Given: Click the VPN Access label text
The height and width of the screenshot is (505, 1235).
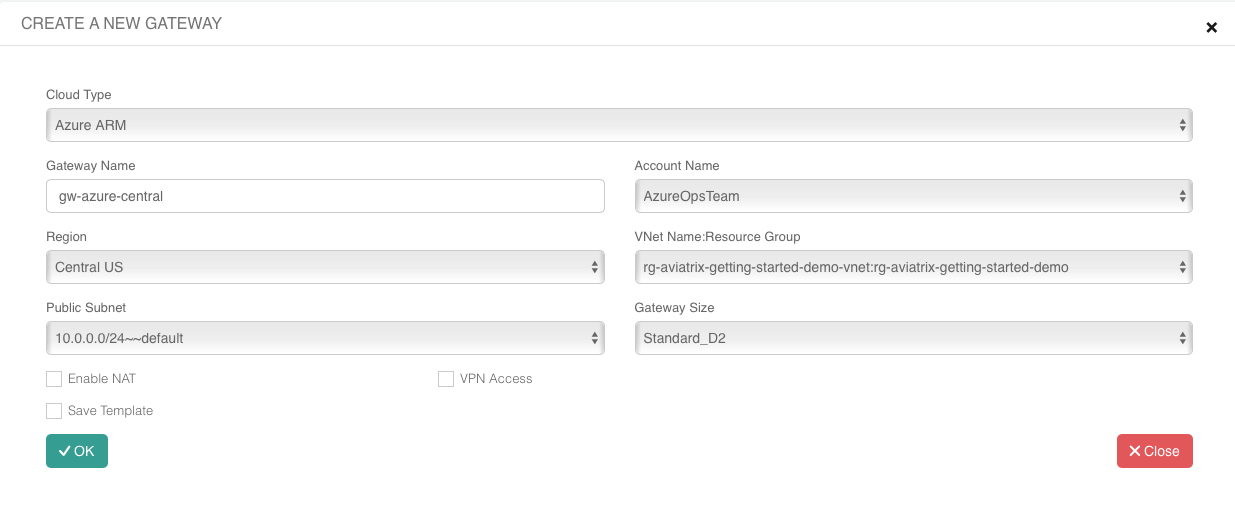Looking at the screenshot, I should pos(496,379).
